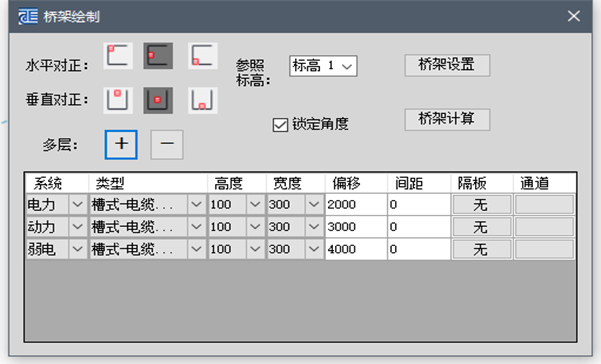Select the top vertical alignment icon

(118, 100)
